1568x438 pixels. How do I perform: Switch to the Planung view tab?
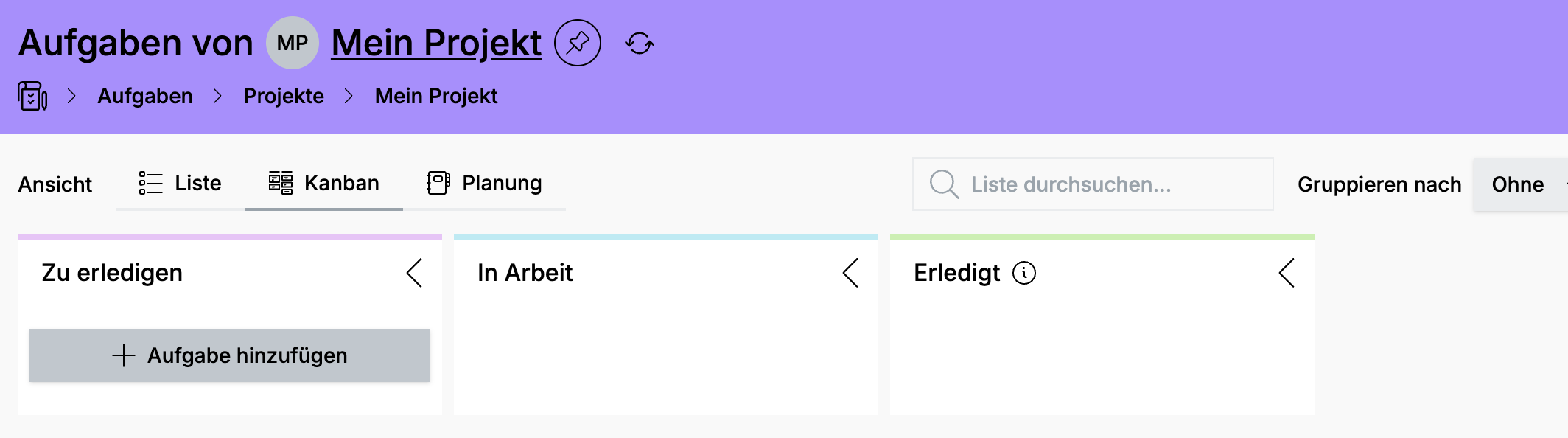[x=484, y=184]
